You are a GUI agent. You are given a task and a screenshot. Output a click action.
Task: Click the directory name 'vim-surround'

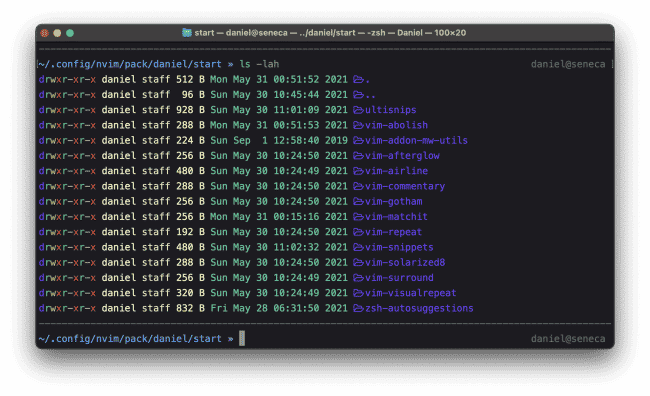(x=399, y=278)
